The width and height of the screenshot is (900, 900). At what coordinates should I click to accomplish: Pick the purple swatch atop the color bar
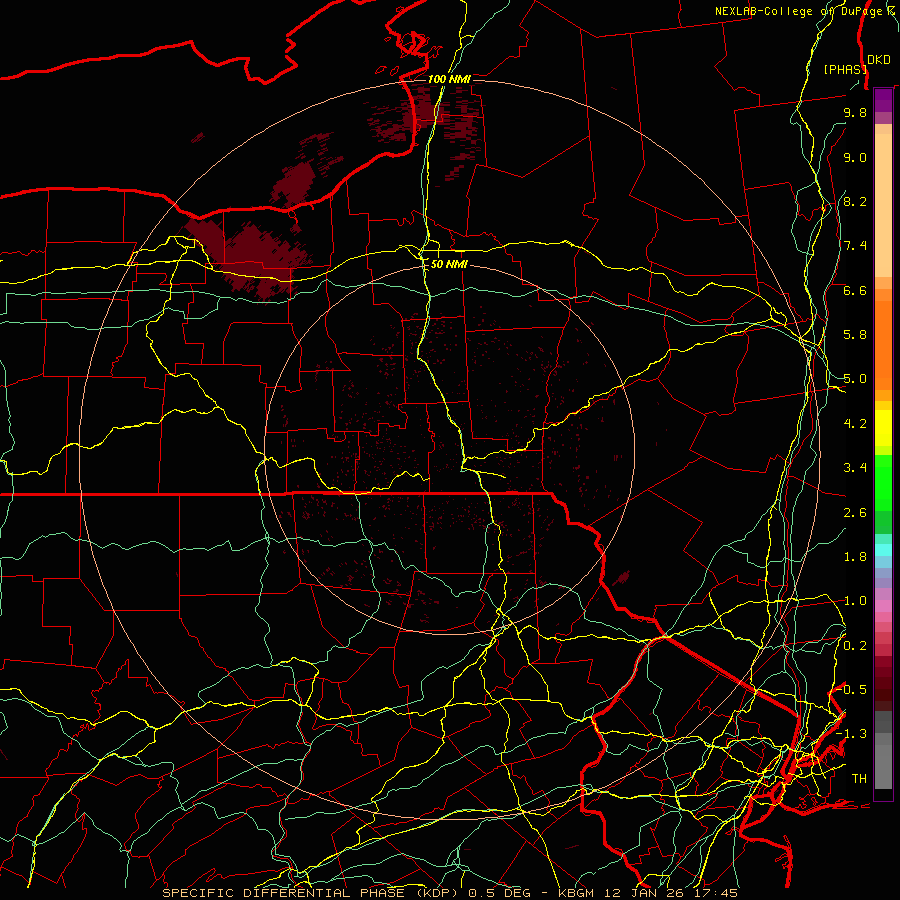click(883, 100)
